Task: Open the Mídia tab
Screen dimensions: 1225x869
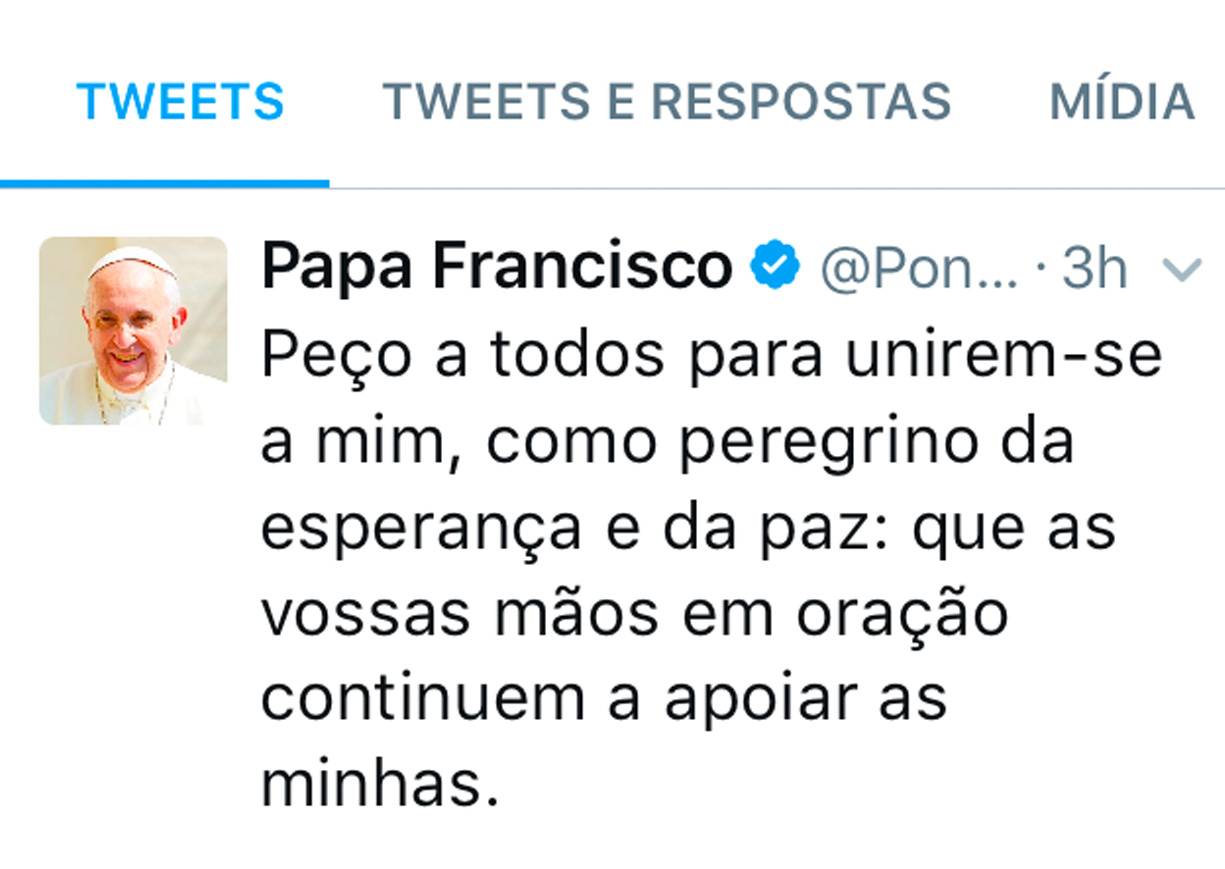Action: pos(1122,100)
